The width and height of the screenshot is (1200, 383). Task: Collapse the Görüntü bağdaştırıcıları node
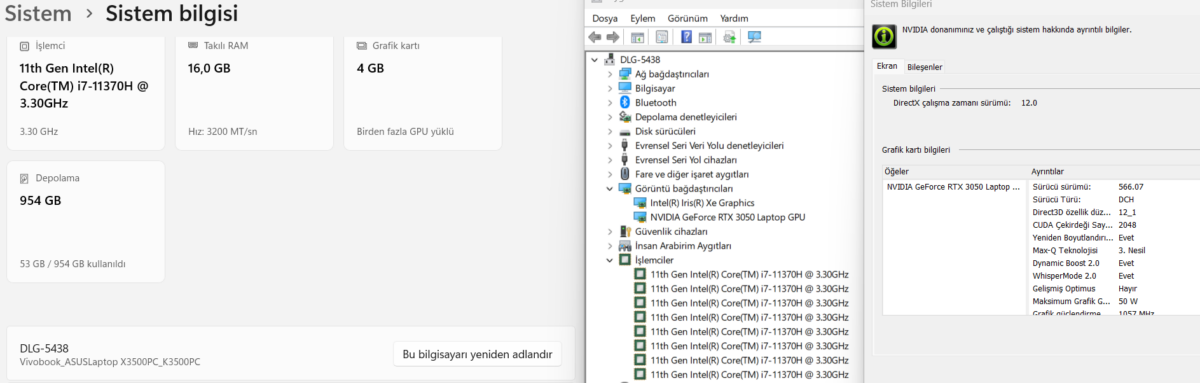point(611,188)
